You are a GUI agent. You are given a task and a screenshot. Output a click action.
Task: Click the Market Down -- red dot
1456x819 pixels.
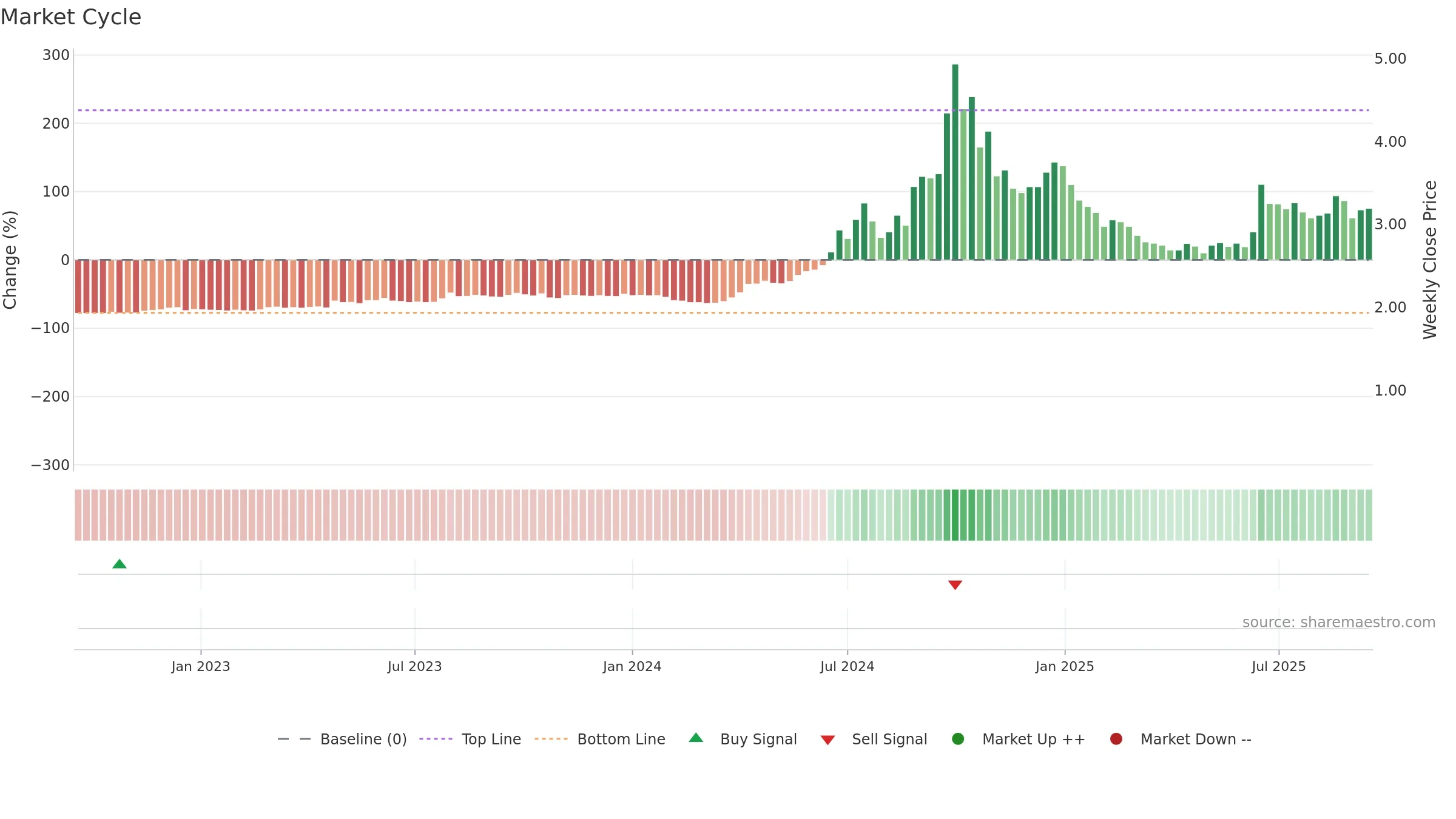point(1116,739)
